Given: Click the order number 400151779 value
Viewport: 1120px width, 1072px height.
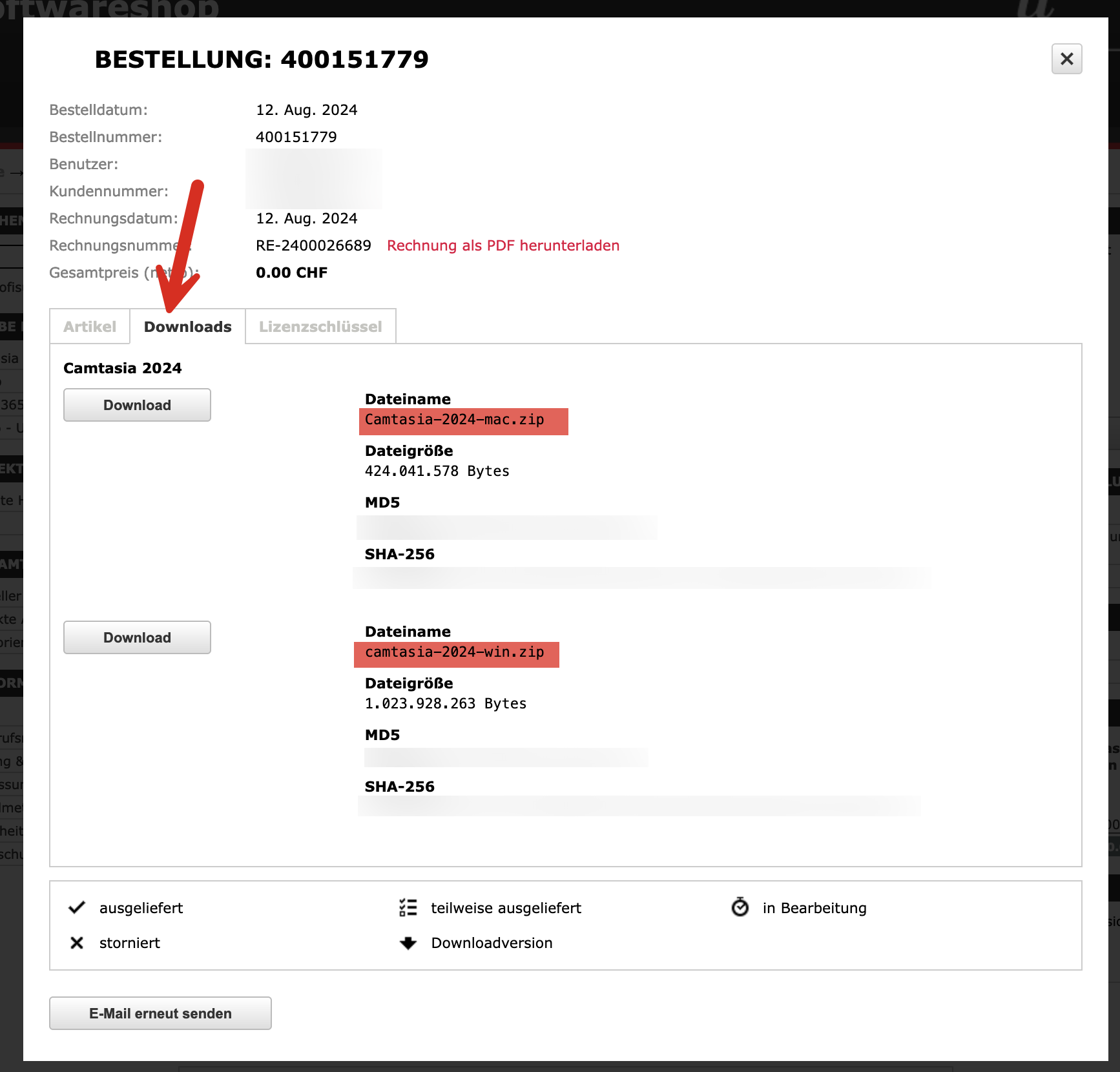Looking at the screenshot, I should click(x=296, y=137).
